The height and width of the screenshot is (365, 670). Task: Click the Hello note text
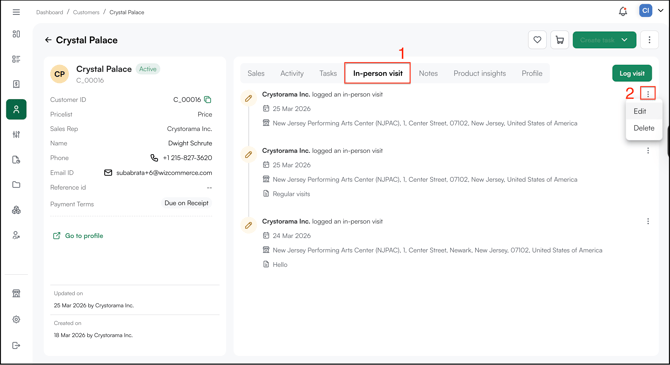click(x=280, y=265)
